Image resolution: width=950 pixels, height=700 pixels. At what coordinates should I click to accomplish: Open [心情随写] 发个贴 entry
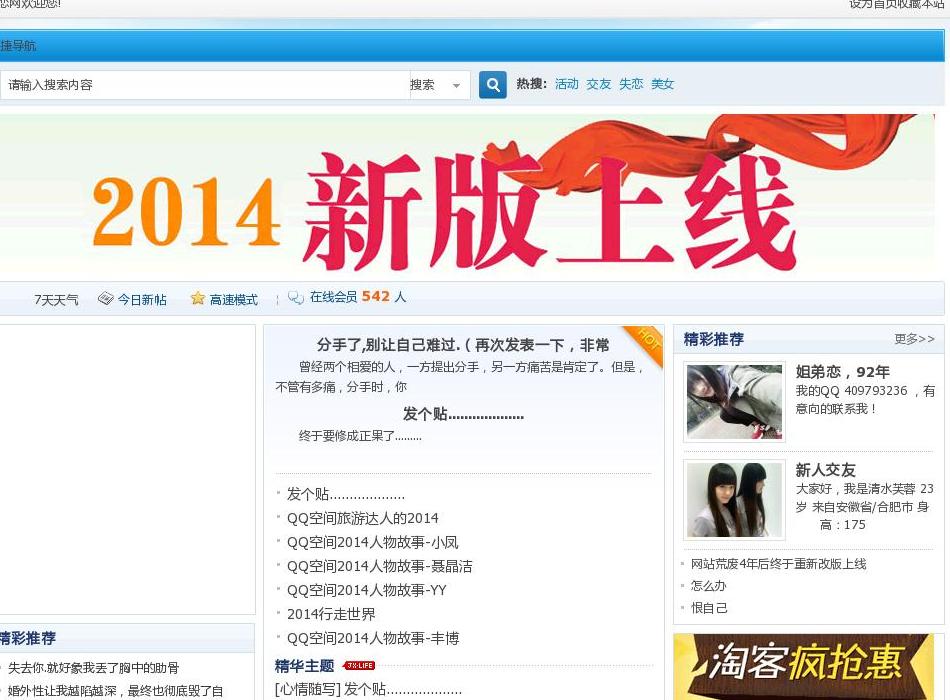click(x=368, y=689)
